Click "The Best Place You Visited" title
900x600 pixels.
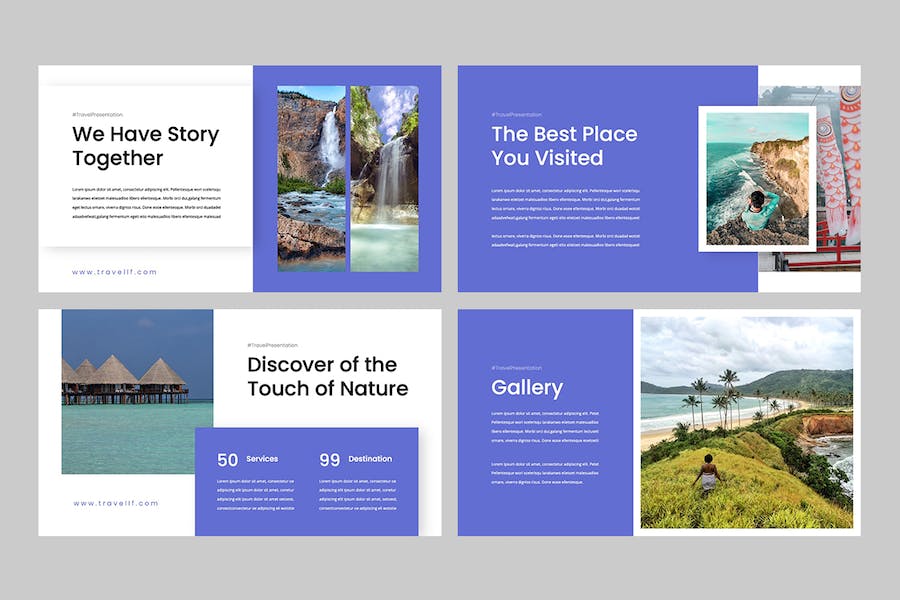click(563, 146)
